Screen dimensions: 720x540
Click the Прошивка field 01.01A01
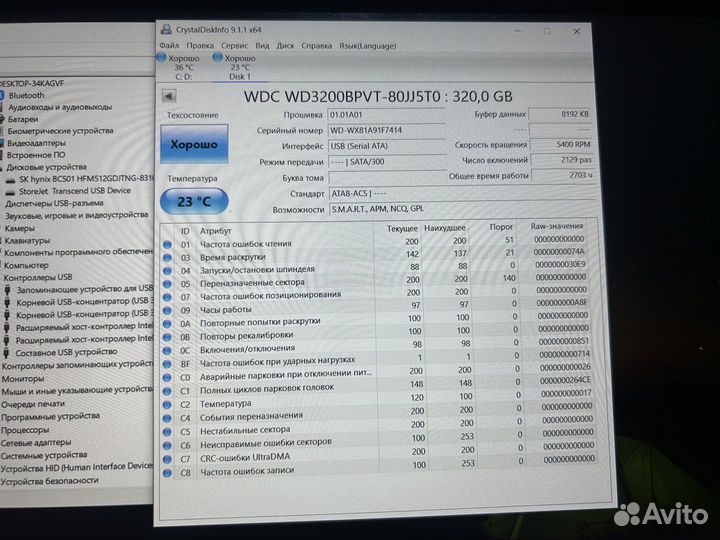point(387,115)
